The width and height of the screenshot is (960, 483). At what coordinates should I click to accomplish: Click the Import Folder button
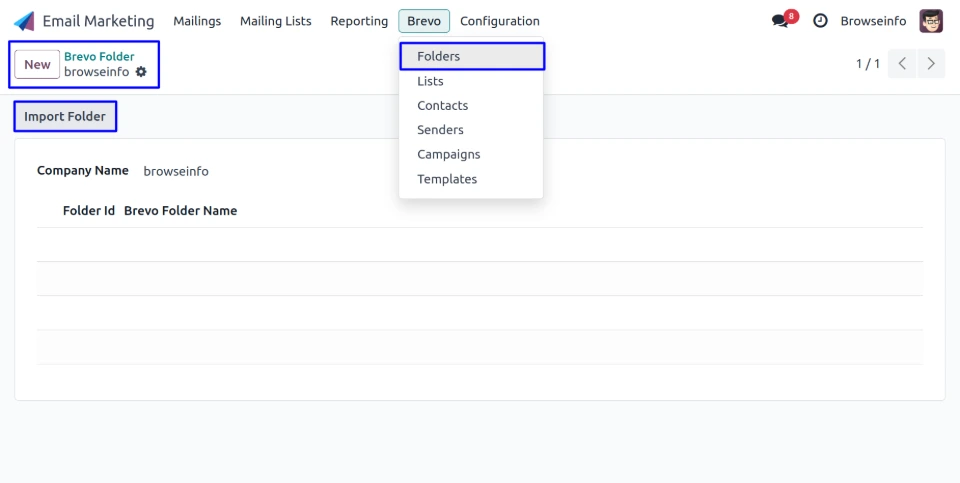(x=65, y=117)
